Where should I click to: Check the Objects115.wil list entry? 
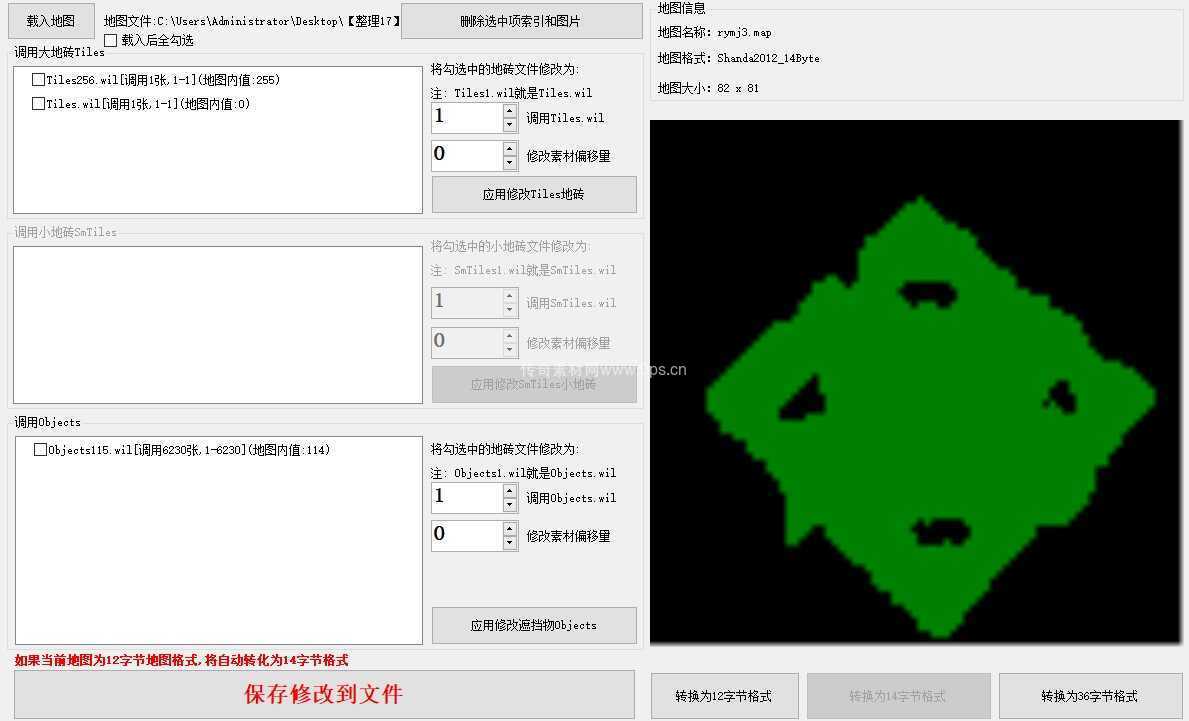37,450
